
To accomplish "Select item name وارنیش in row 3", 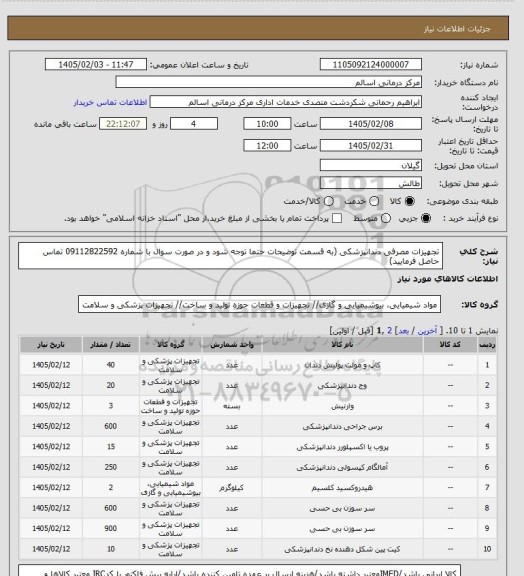I will [x=342, y=406].
